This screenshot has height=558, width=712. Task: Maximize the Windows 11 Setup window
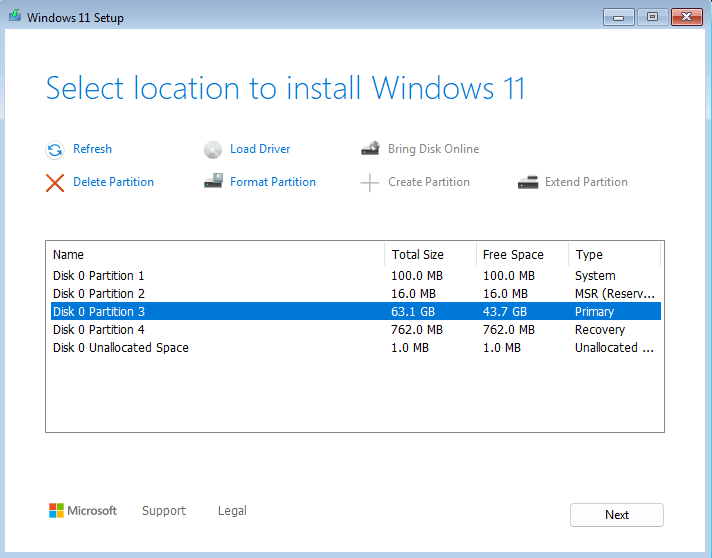click(652, 17)
